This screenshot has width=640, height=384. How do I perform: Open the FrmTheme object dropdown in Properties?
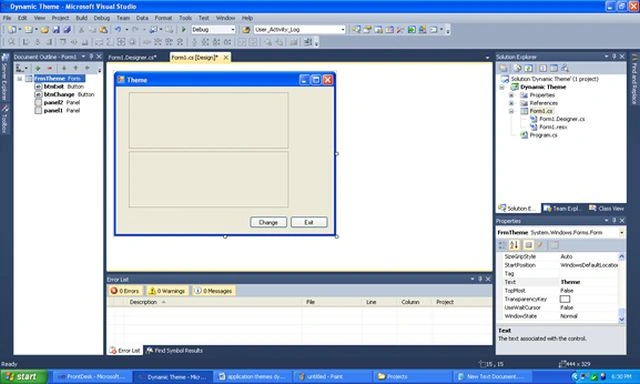click(x=622, y=232)
